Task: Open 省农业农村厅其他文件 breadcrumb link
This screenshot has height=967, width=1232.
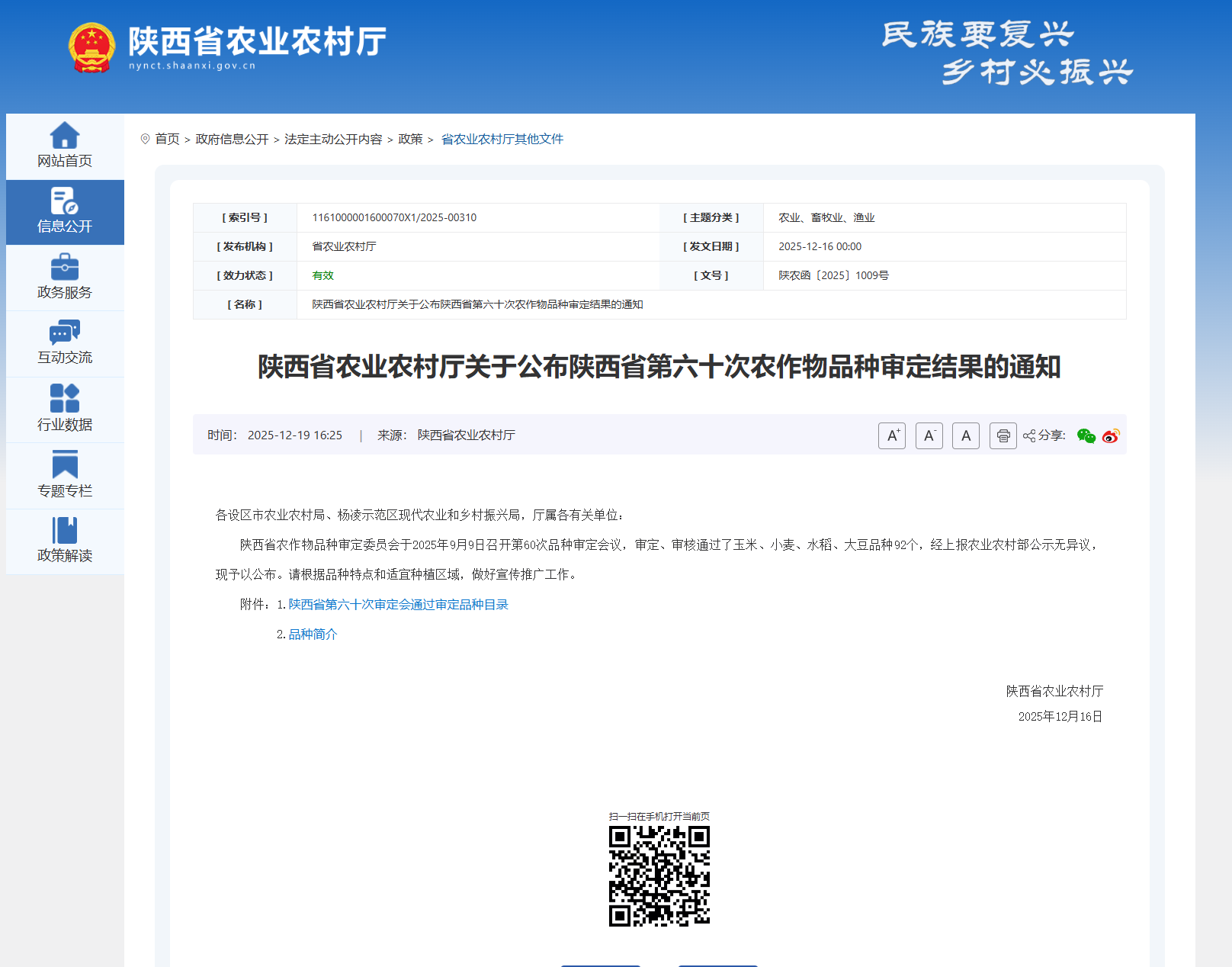Action: pyautogui.click(x=502, y=140)
